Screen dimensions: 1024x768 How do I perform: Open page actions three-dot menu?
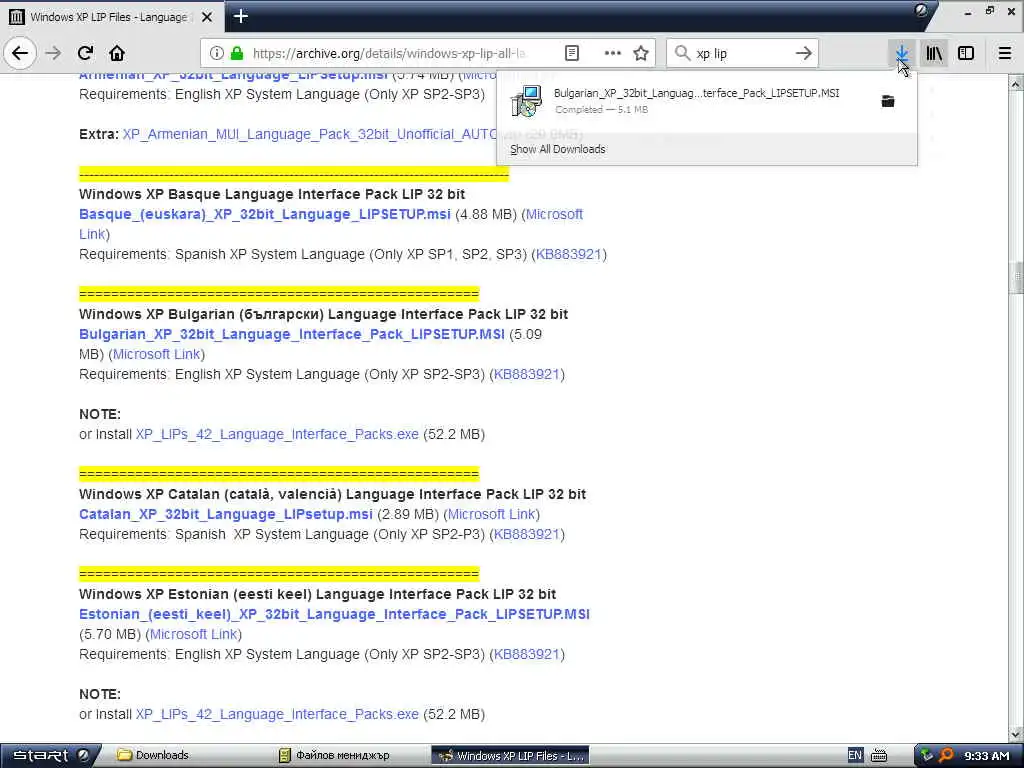[x=612, y=53]
